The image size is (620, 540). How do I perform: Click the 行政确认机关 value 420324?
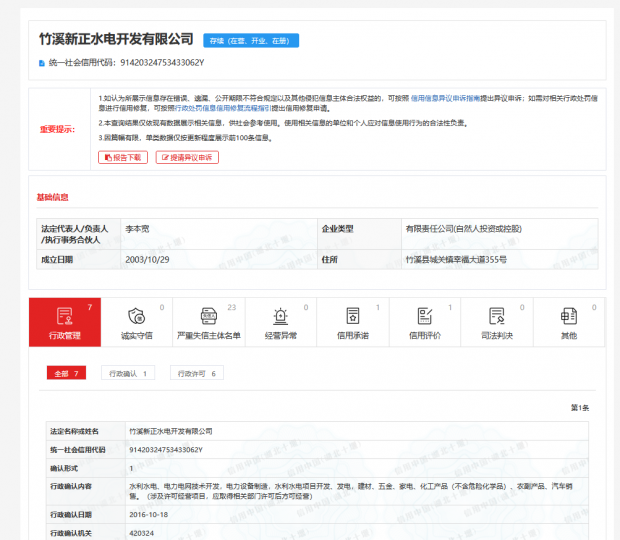click(141, 533)
